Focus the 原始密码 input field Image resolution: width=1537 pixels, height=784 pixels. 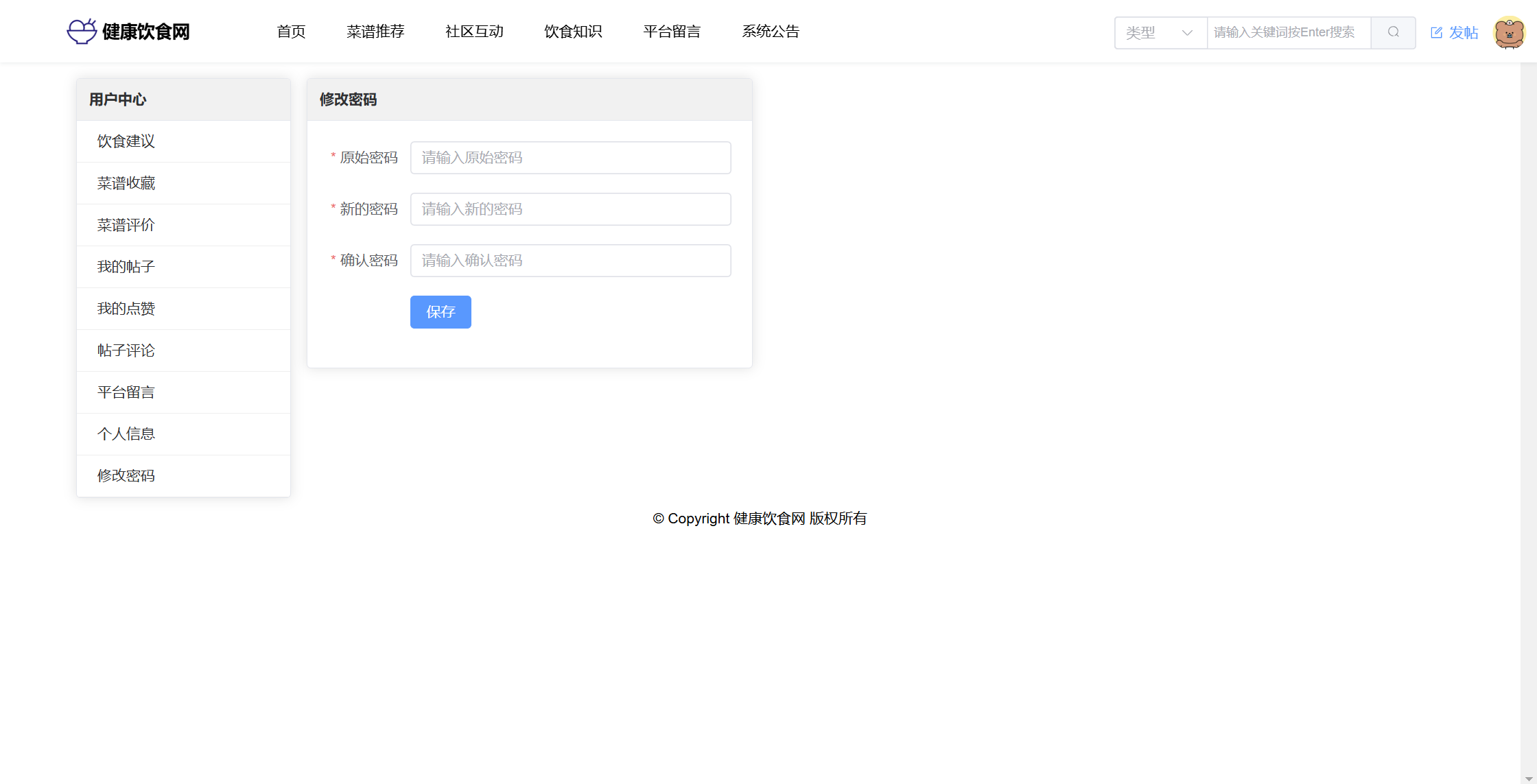click(570, 158)
